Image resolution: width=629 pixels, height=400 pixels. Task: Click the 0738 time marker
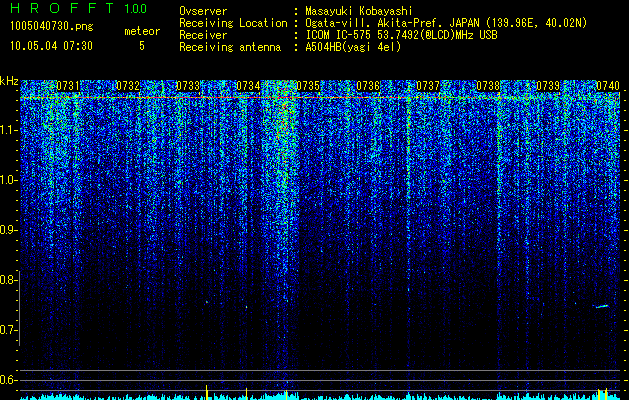488,86
